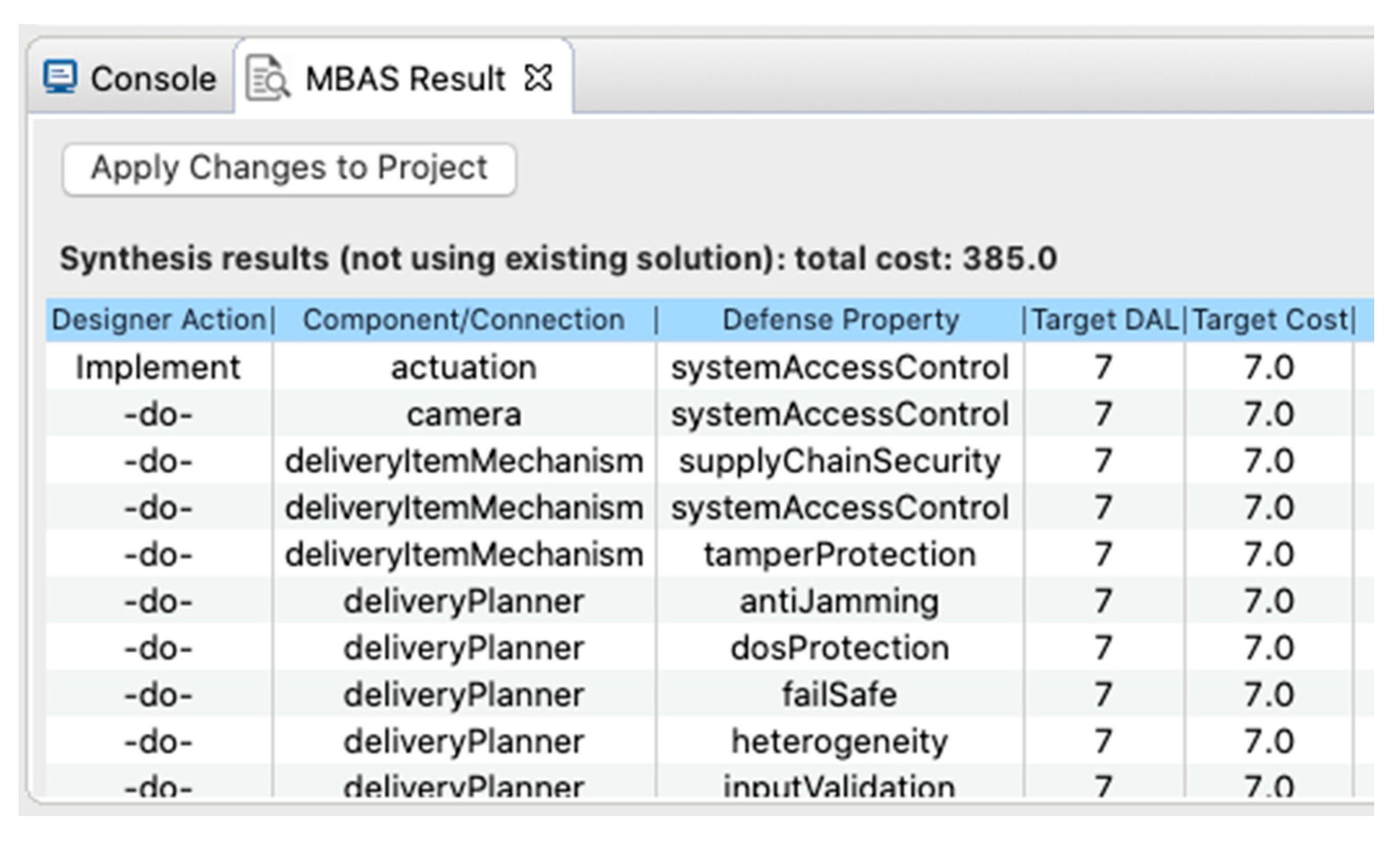Select the MBAS Result tab label
Image resolution: width=1400 pixels, height=841 pixels.
tap(405, 78)
